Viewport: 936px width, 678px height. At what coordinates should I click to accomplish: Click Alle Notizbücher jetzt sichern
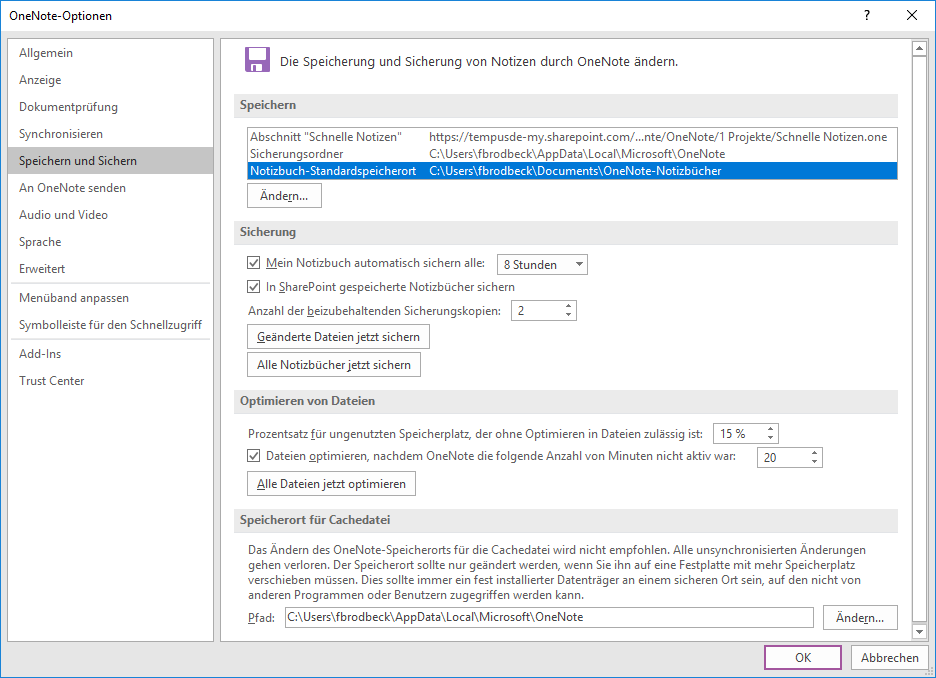click(x=334, y=365)
